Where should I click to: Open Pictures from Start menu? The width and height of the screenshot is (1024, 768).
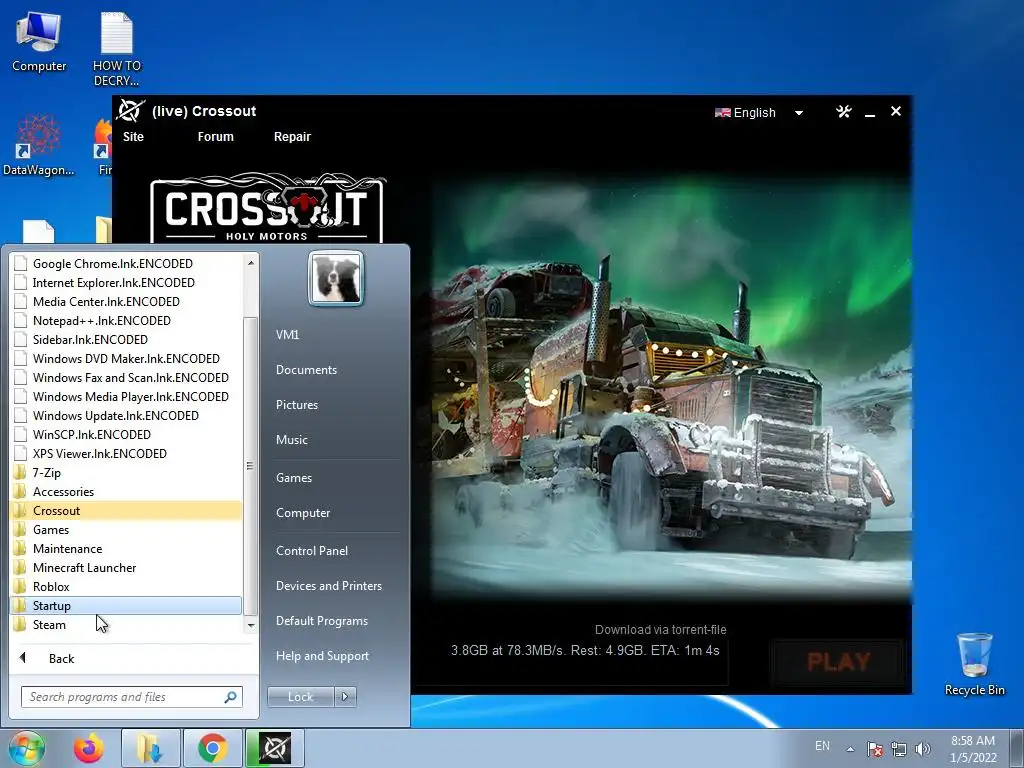click(x=296, y=405)
